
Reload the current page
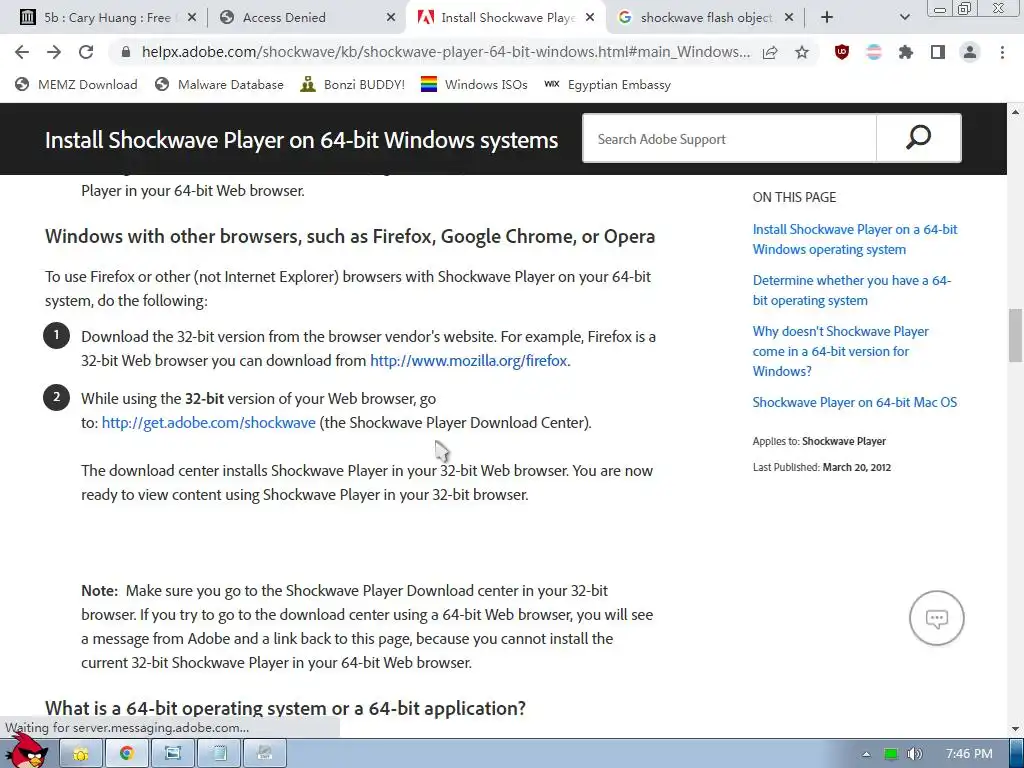(x=86, y=52)
